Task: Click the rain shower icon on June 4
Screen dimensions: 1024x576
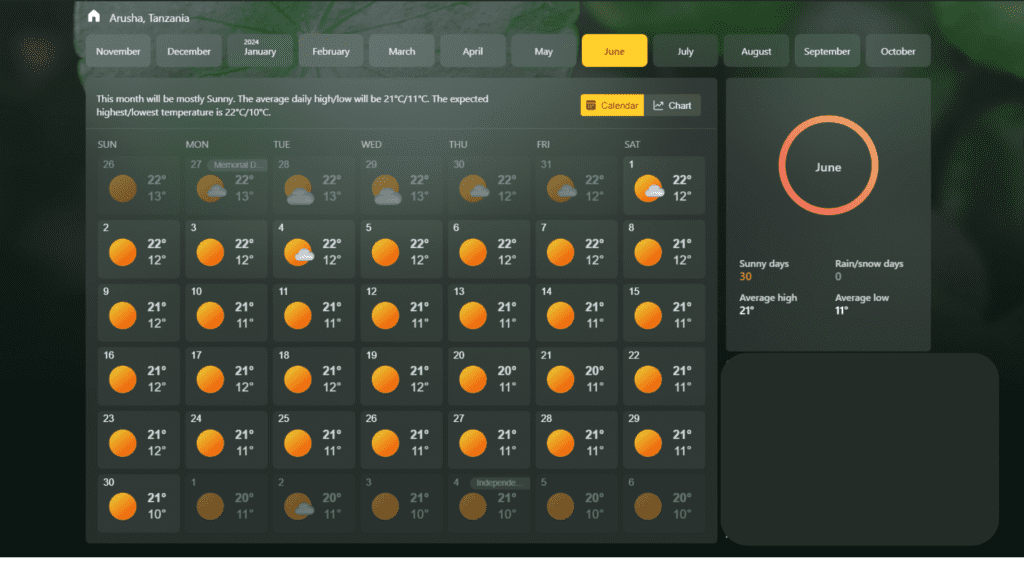Action: [x=298, y=251]
